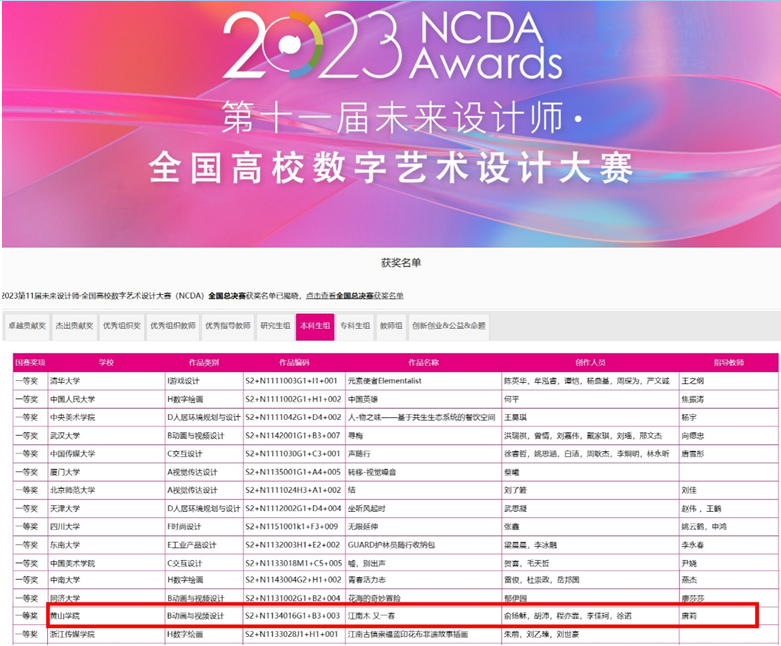Viewport: 781px width, 646px height.
Task: Click 中央美术学院 row category D人居环境规划与设计
Action: (204, 417)
